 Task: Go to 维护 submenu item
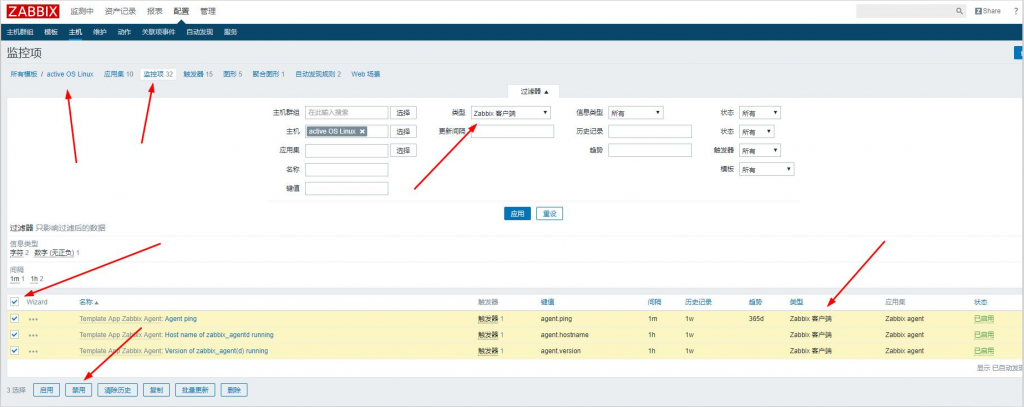tap(99, 32)
